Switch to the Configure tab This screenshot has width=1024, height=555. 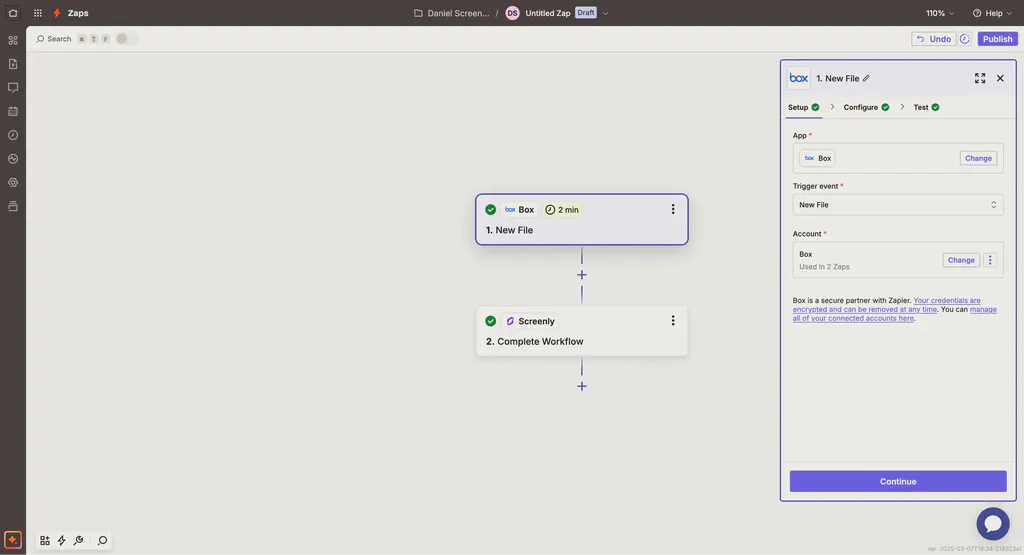[x=865, y=107]
